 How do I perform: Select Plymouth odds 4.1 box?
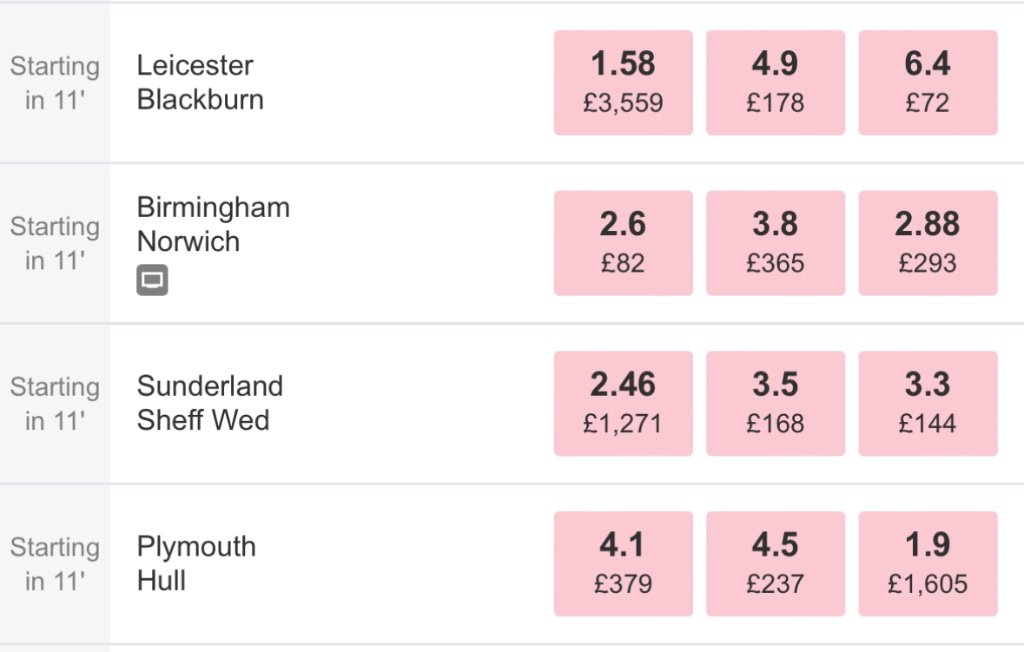pyautogui.click(x=623, y=564)
